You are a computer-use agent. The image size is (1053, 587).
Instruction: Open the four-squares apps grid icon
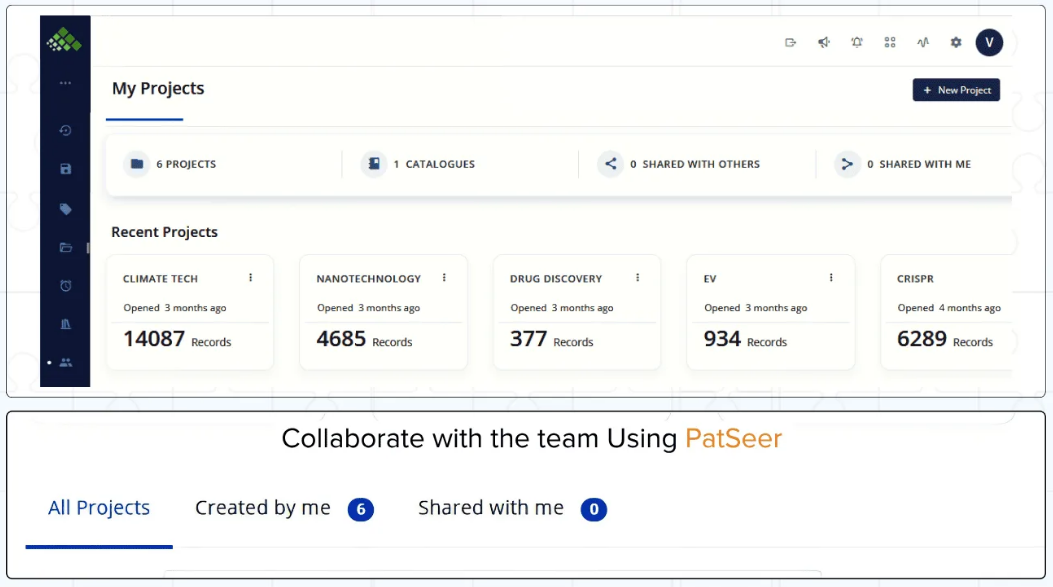coord(890,42)
